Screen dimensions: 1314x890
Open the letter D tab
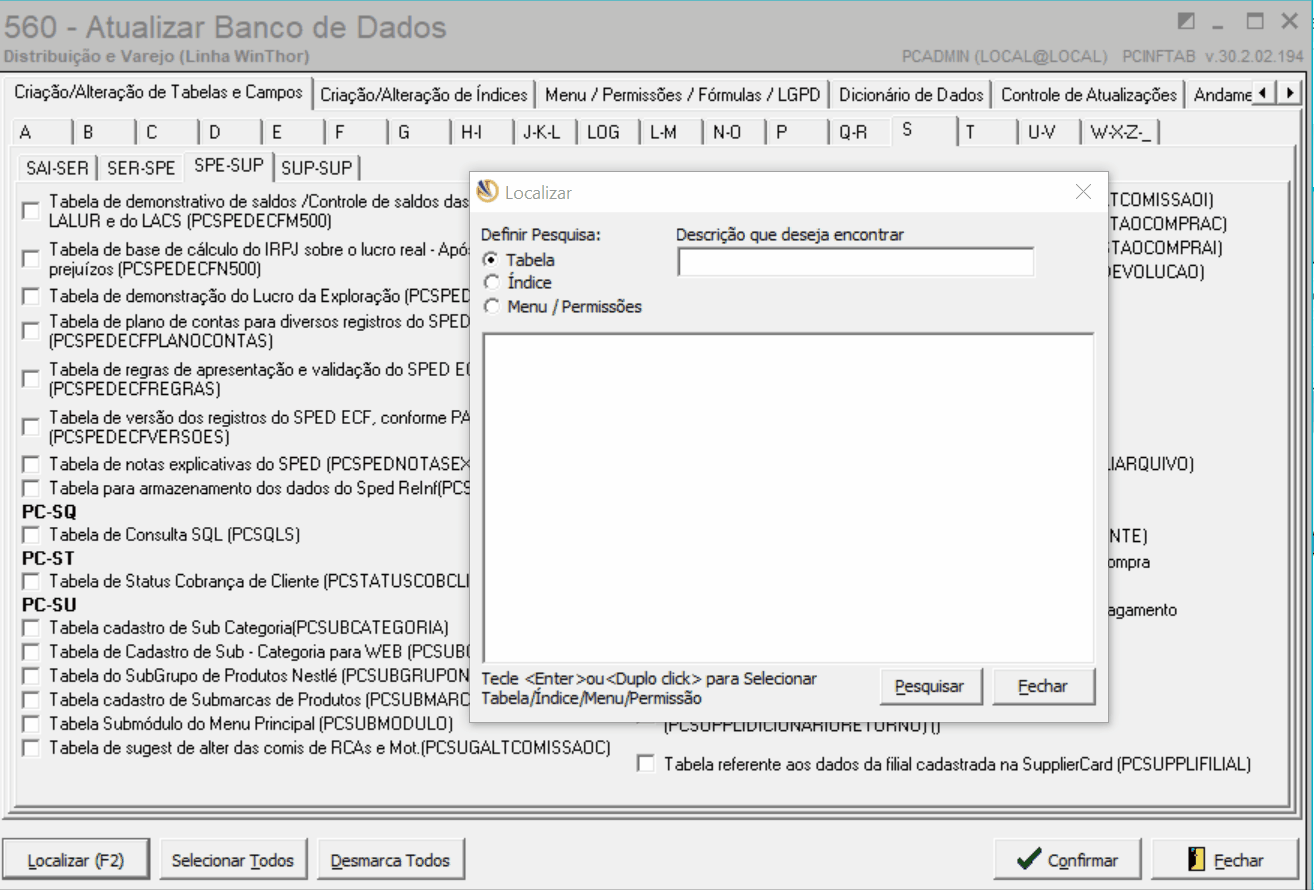pos(230,132)
